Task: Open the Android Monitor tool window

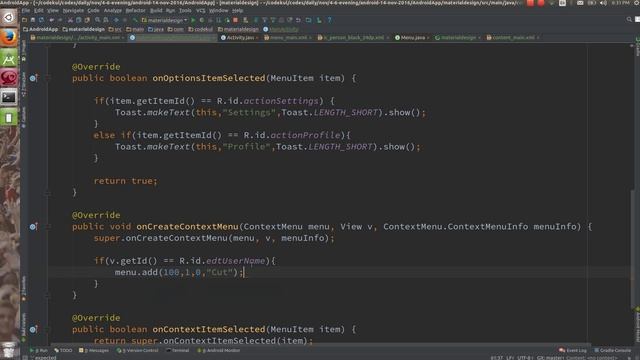Action: click(x=219, y=350)
